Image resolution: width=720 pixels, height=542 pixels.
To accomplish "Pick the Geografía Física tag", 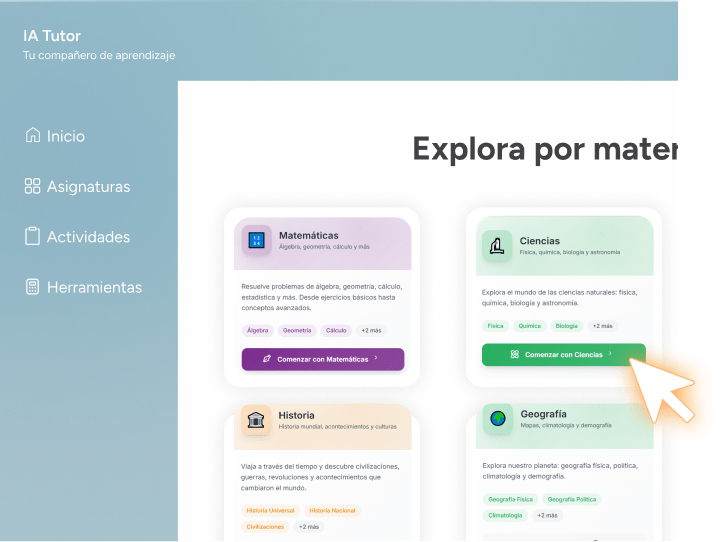I will pos(510,499).
